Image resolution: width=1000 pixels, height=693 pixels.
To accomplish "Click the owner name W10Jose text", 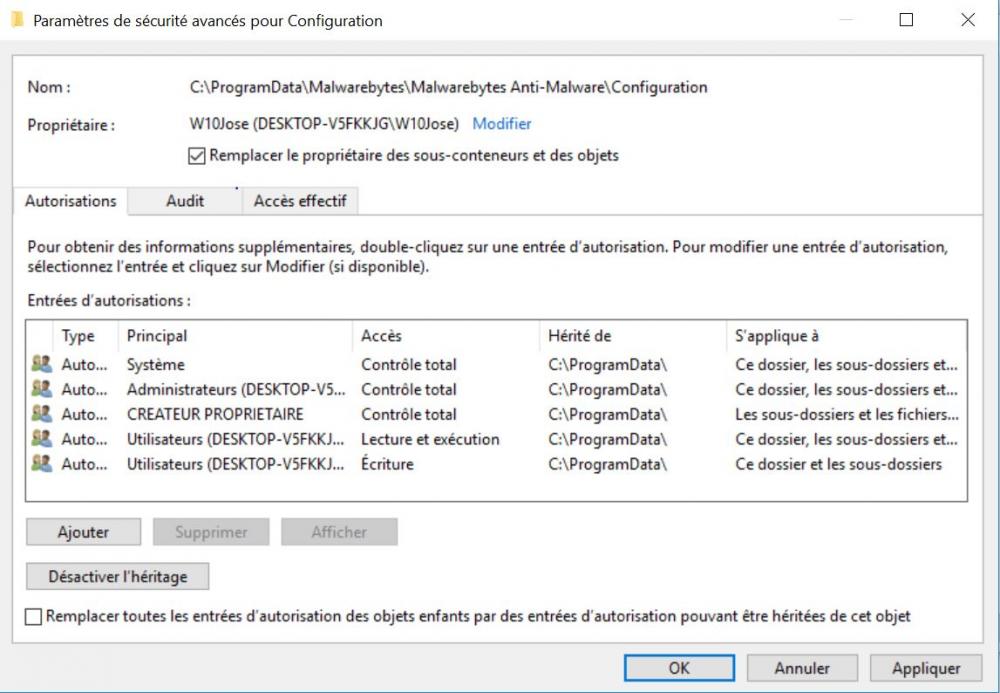I will click(324, 124).
